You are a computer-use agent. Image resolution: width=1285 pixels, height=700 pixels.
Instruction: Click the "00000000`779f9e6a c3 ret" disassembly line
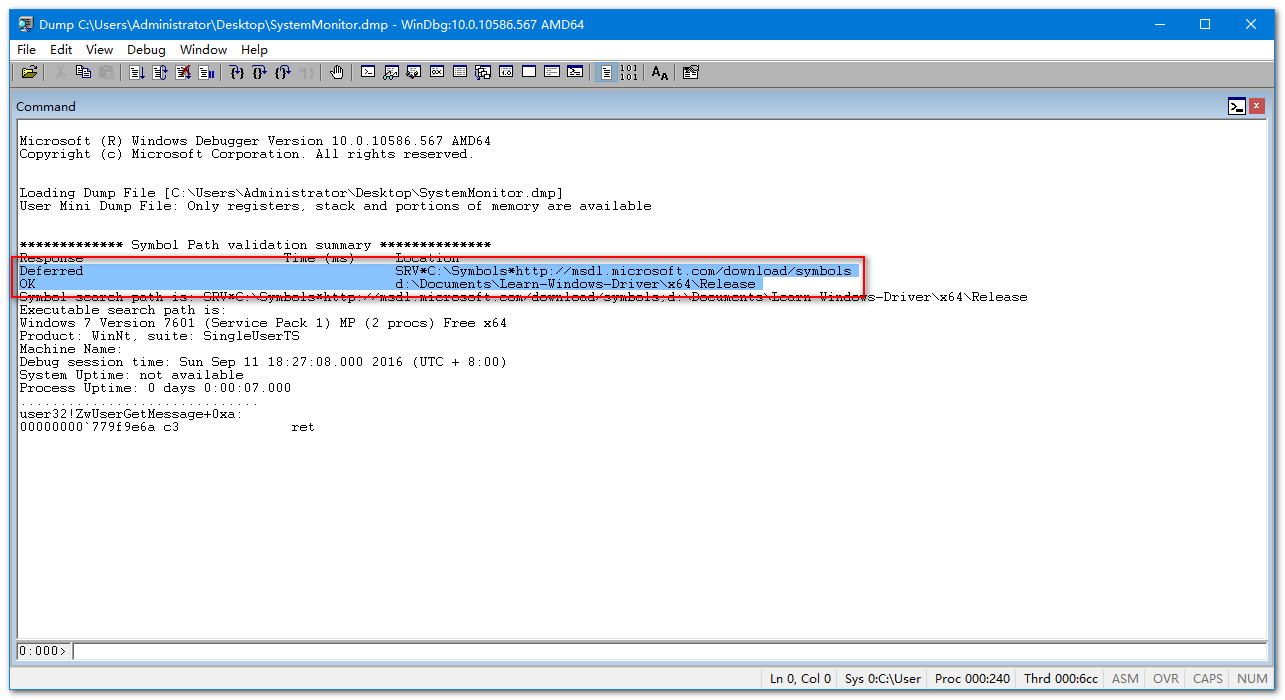(x=167, y=427)
